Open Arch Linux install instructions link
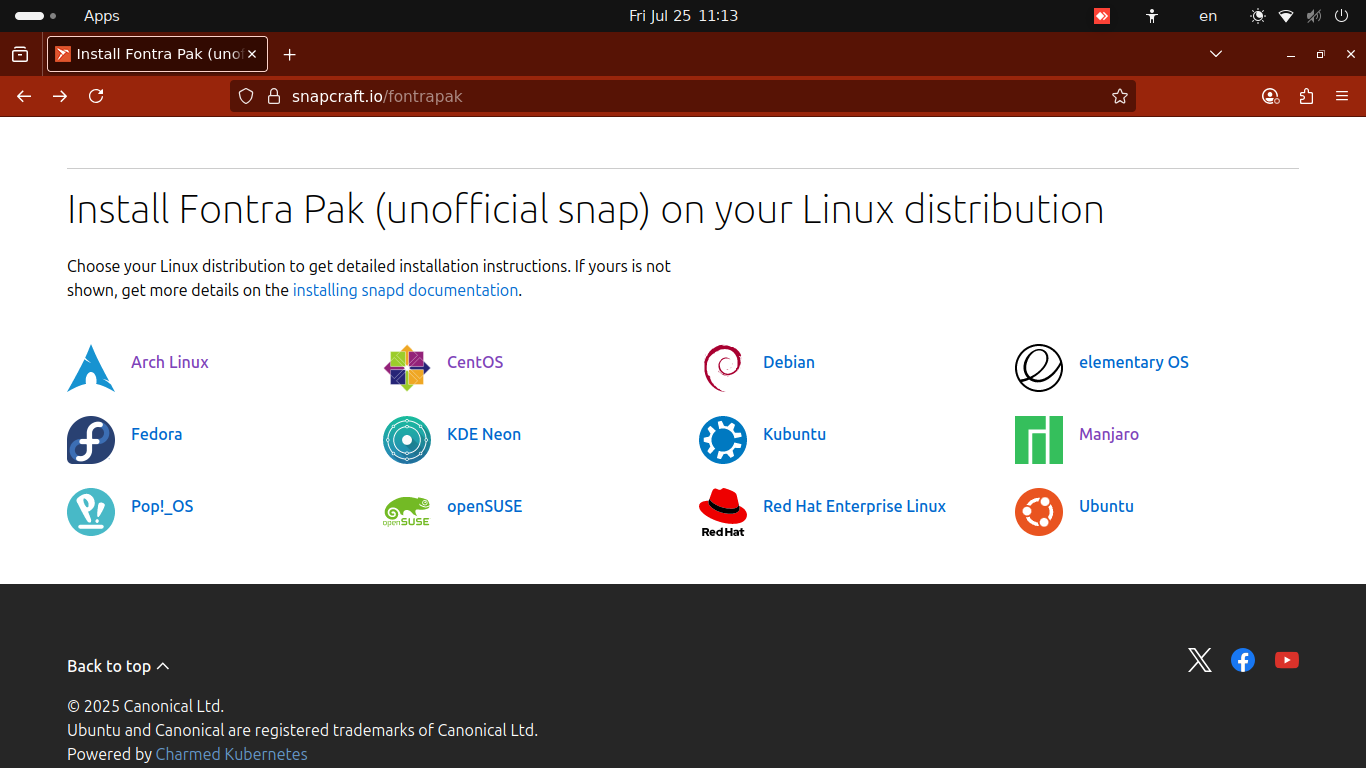The width and height of the screenshot is (1366, 768). [x=169, y=362]
